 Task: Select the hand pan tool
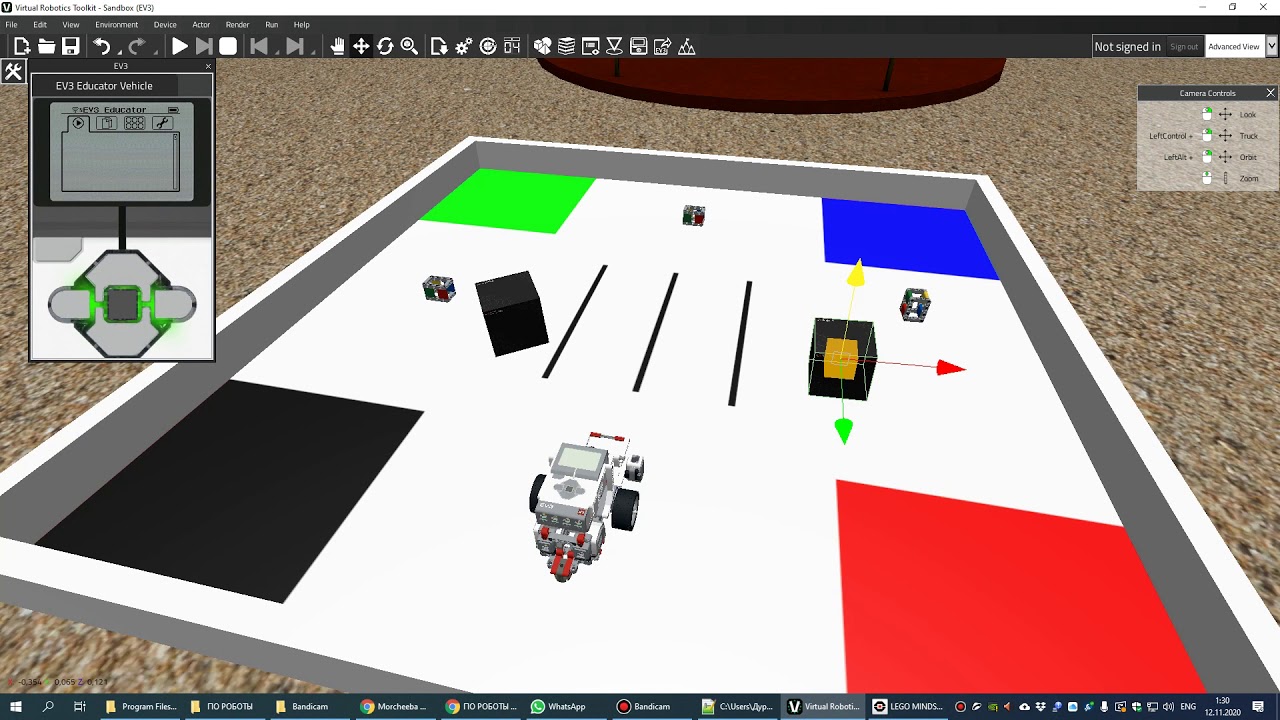coord(338,46)
